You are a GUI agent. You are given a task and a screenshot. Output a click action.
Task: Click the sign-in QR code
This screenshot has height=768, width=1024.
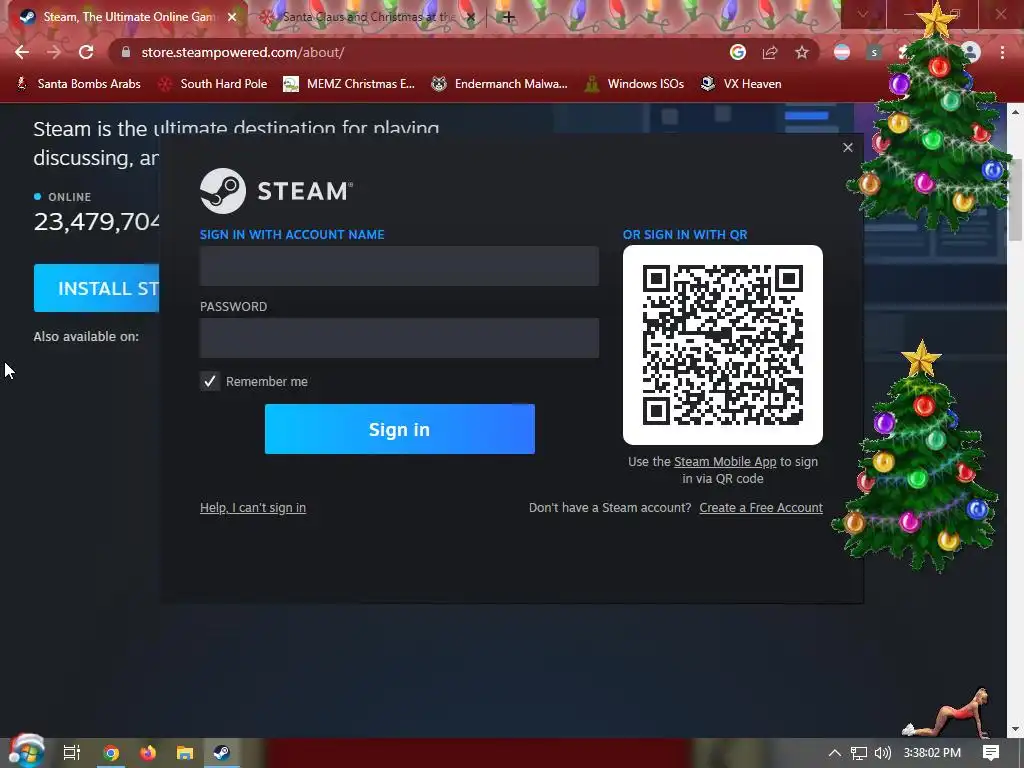(x=723, y=345)
